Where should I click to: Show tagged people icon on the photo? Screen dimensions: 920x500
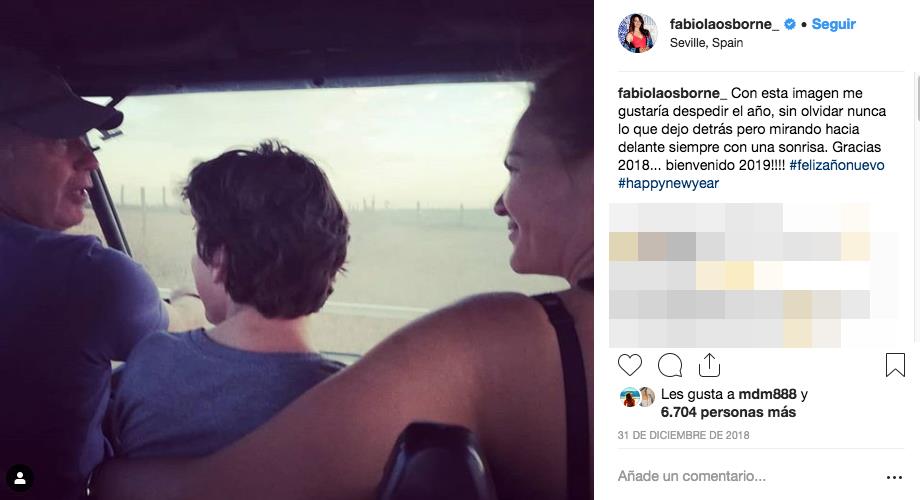pyautogui.click(x=20, y=479)
